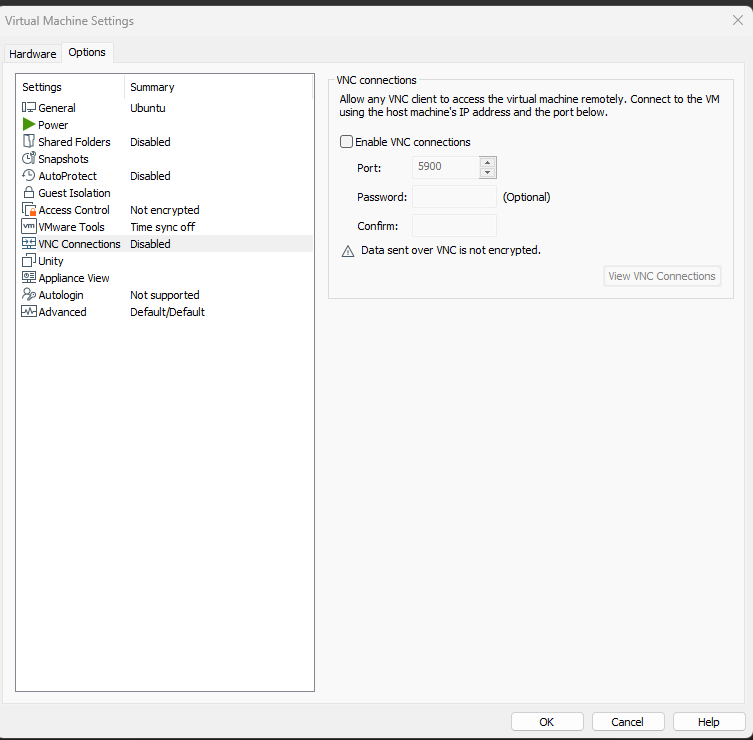
Task: Click the AutoProtect icon
Action: (x=29, y=175)
